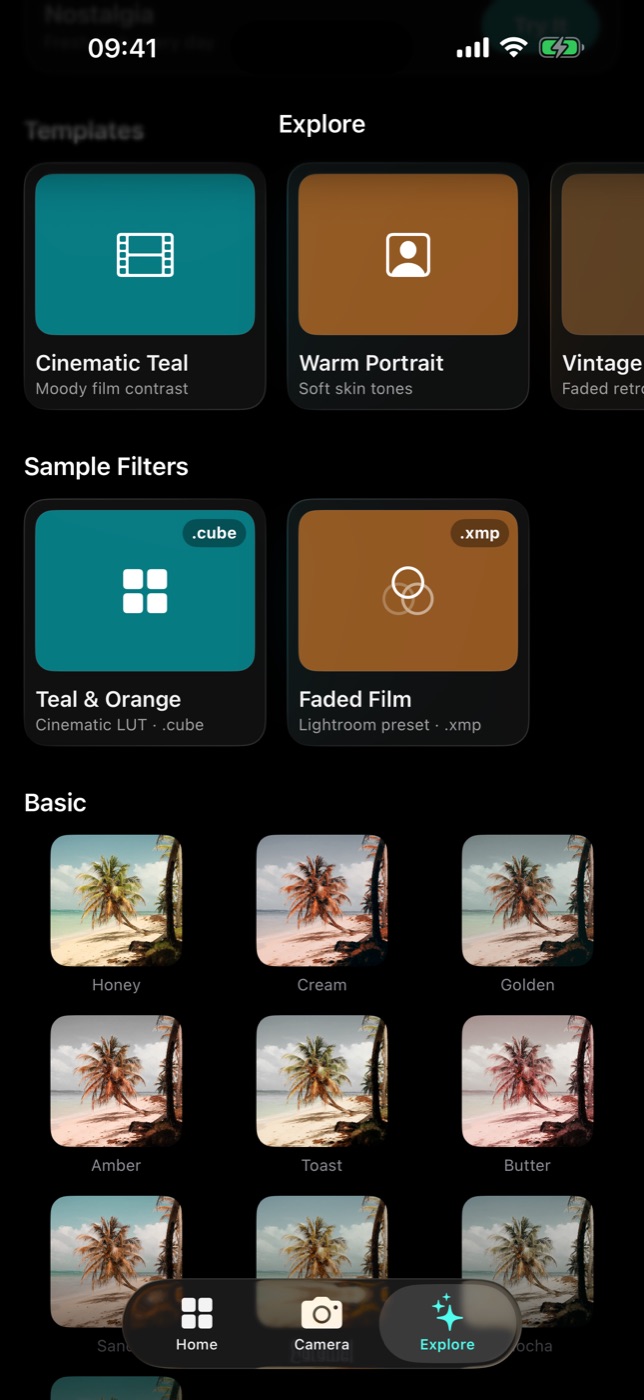The width and height of the screenshot is (644, 1400).
Task: Click 'Lightroom preset · .xmp' caption
Action: tap(390, 725)
